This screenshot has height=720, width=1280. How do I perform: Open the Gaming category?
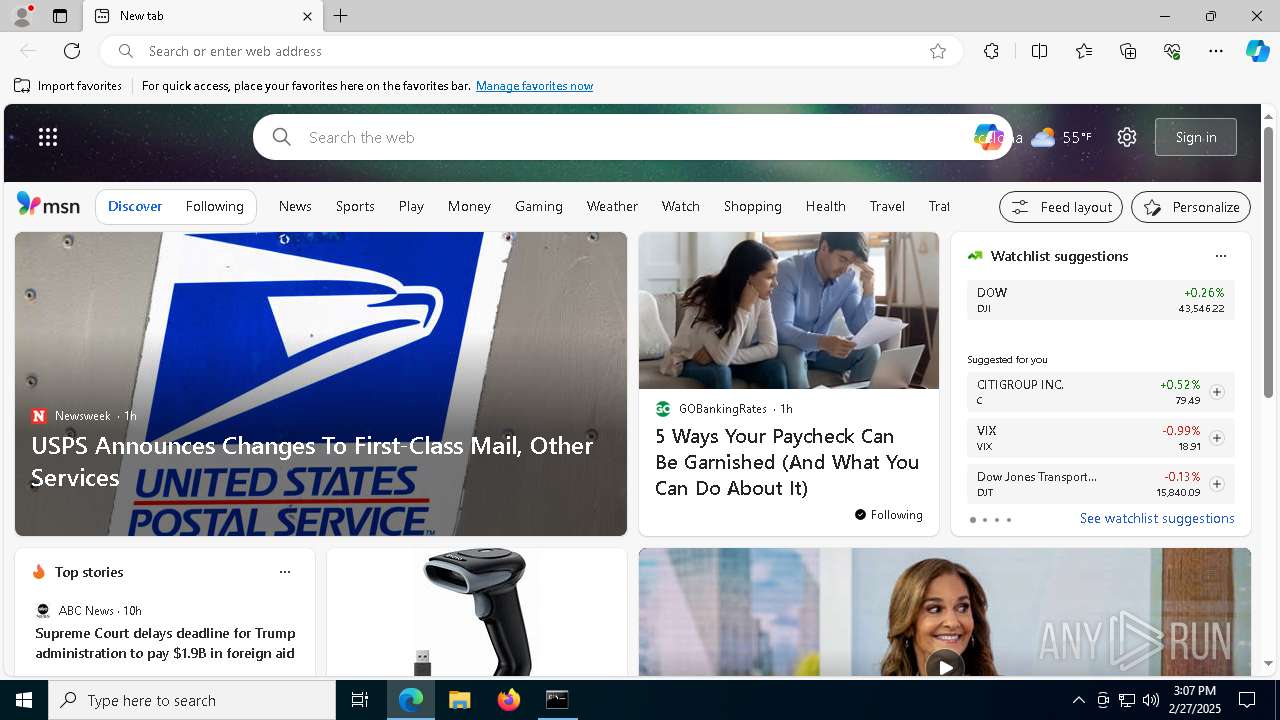point(539,206)
